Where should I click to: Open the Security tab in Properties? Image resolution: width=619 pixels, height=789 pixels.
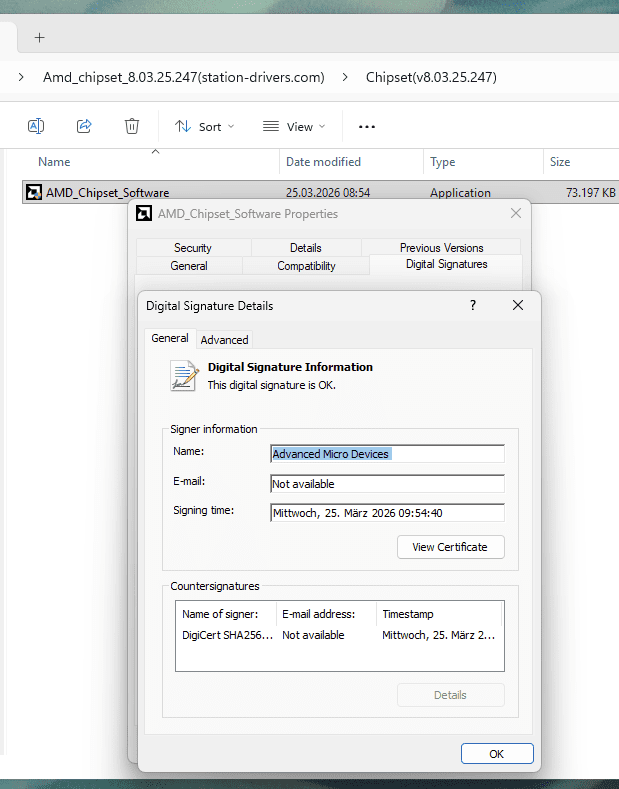tap(193, 248)
